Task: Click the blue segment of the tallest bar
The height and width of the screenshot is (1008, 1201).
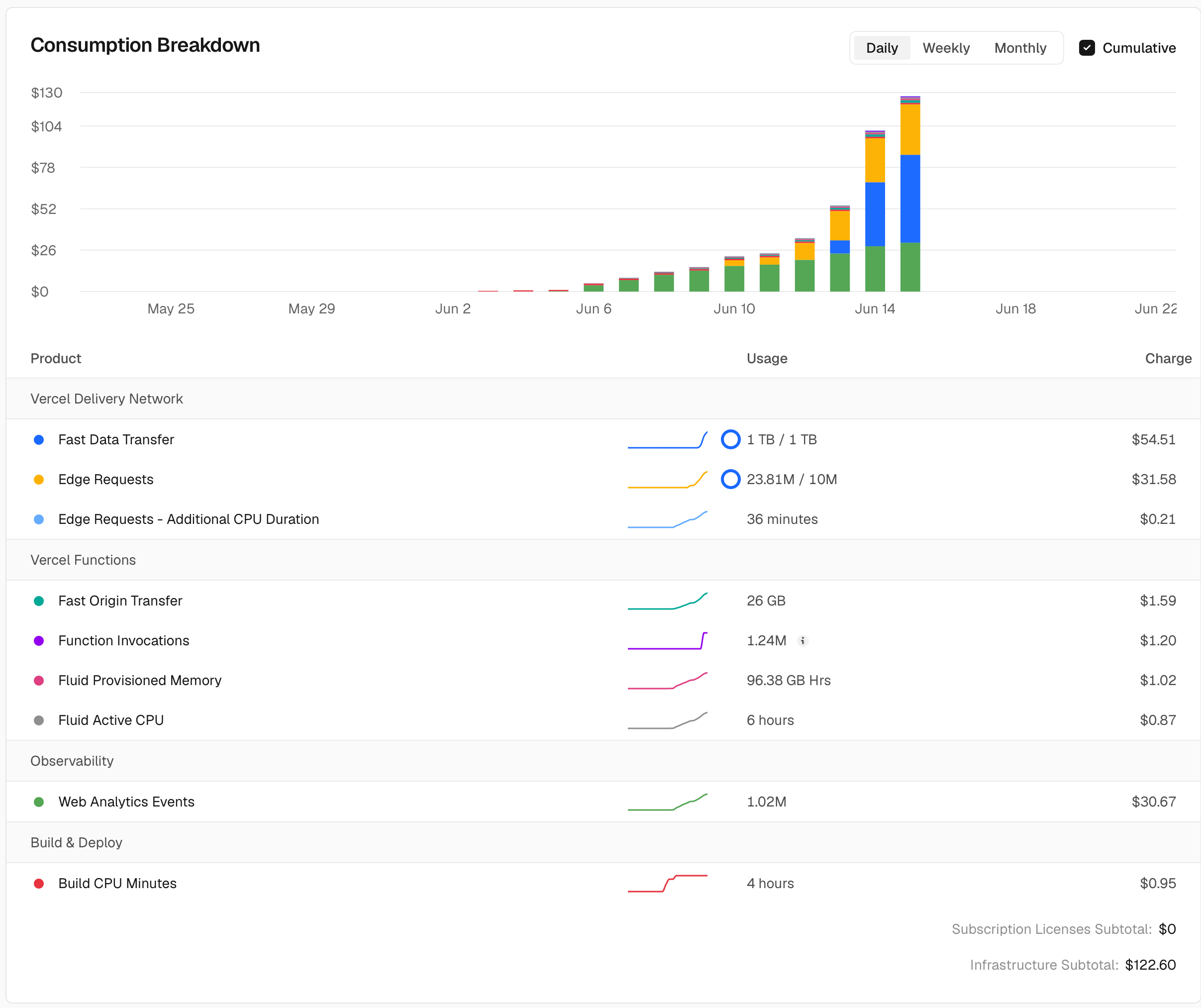Action: coord(910,199)
